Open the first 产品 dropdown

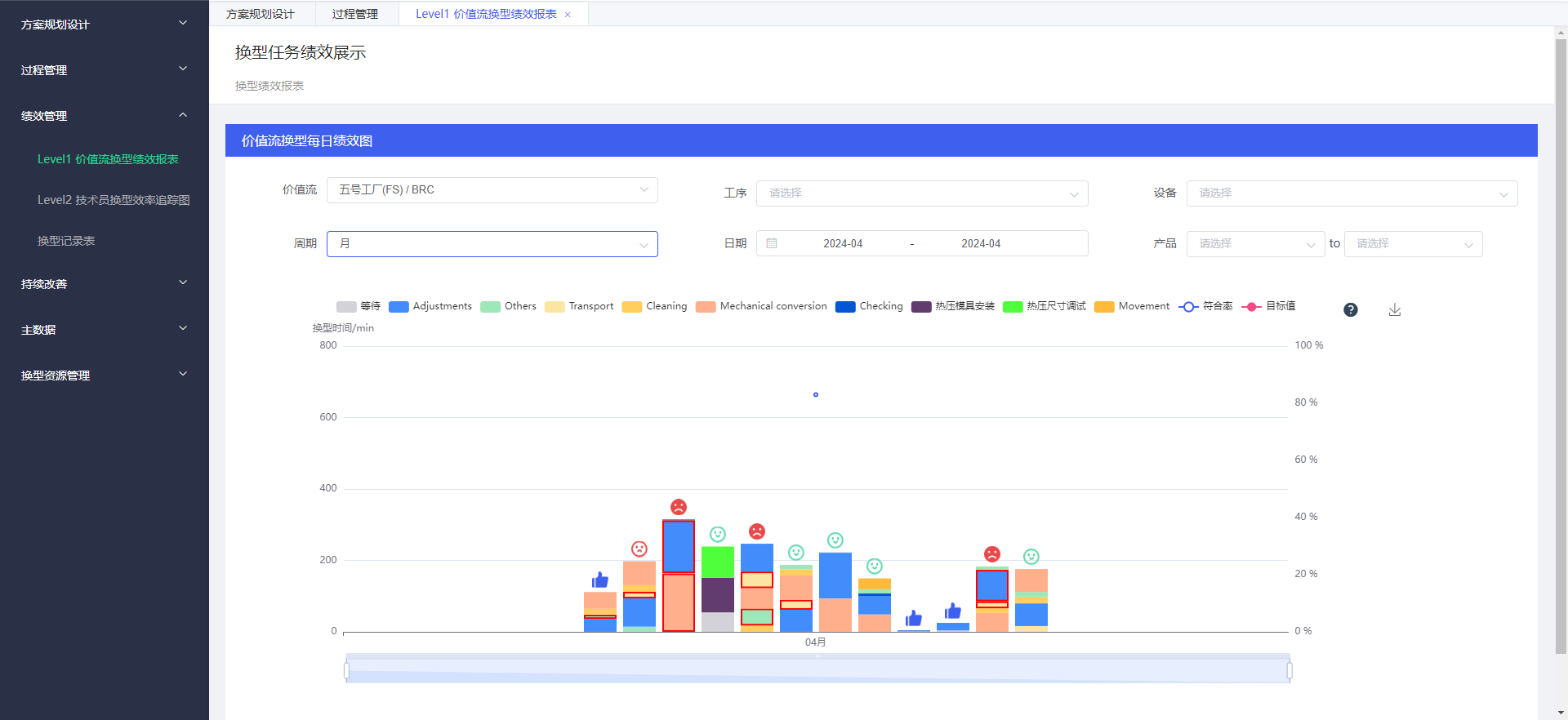(x=1255, y=244)
